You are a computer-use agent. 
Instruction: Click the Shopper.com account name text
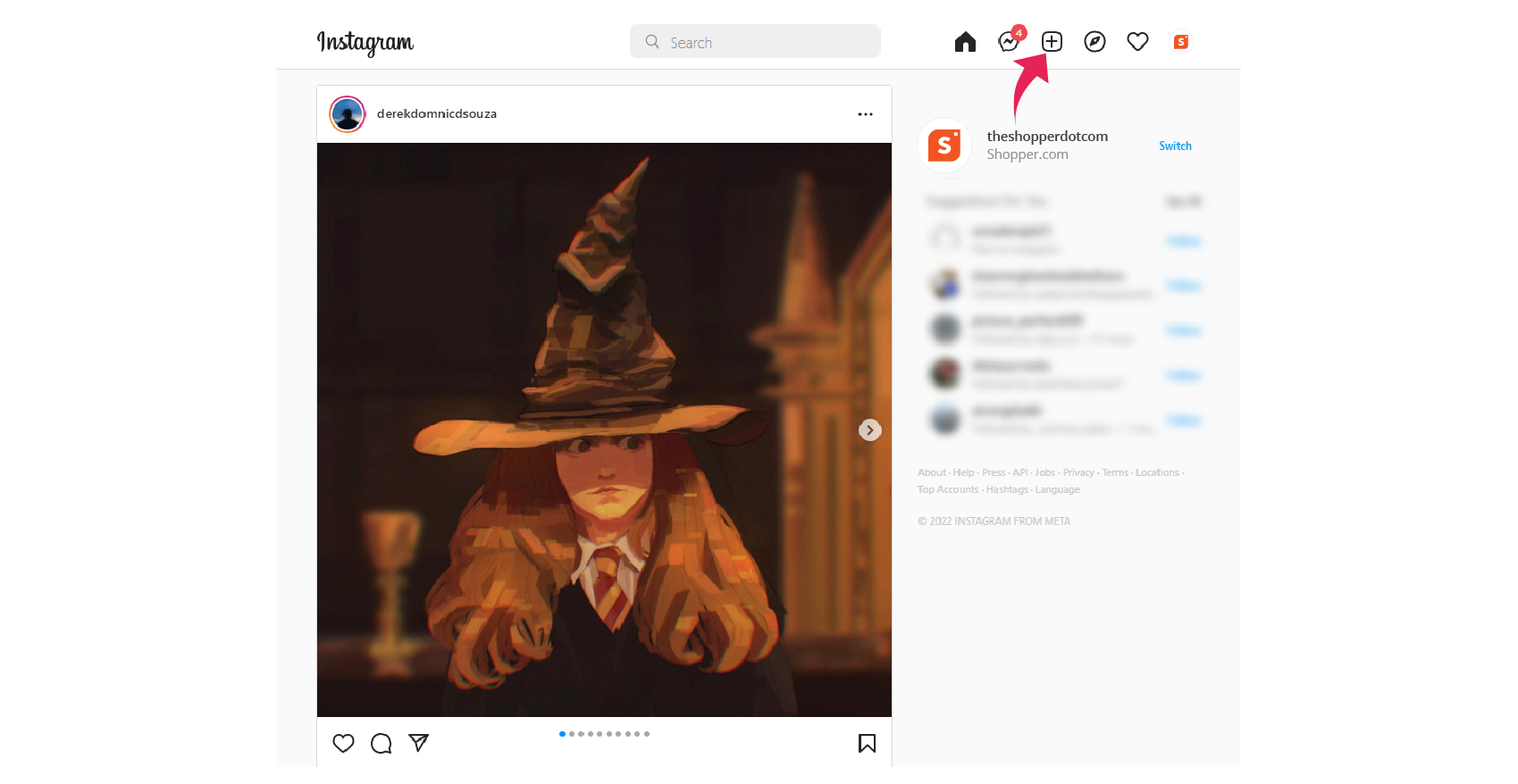click(1027, 154)
